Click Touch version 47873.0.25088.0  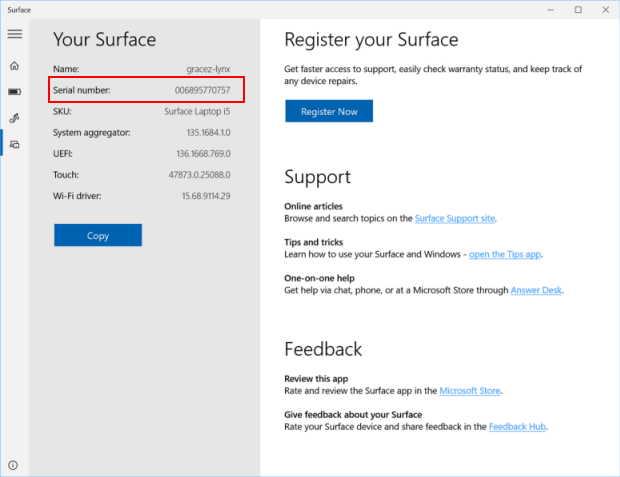199,175
